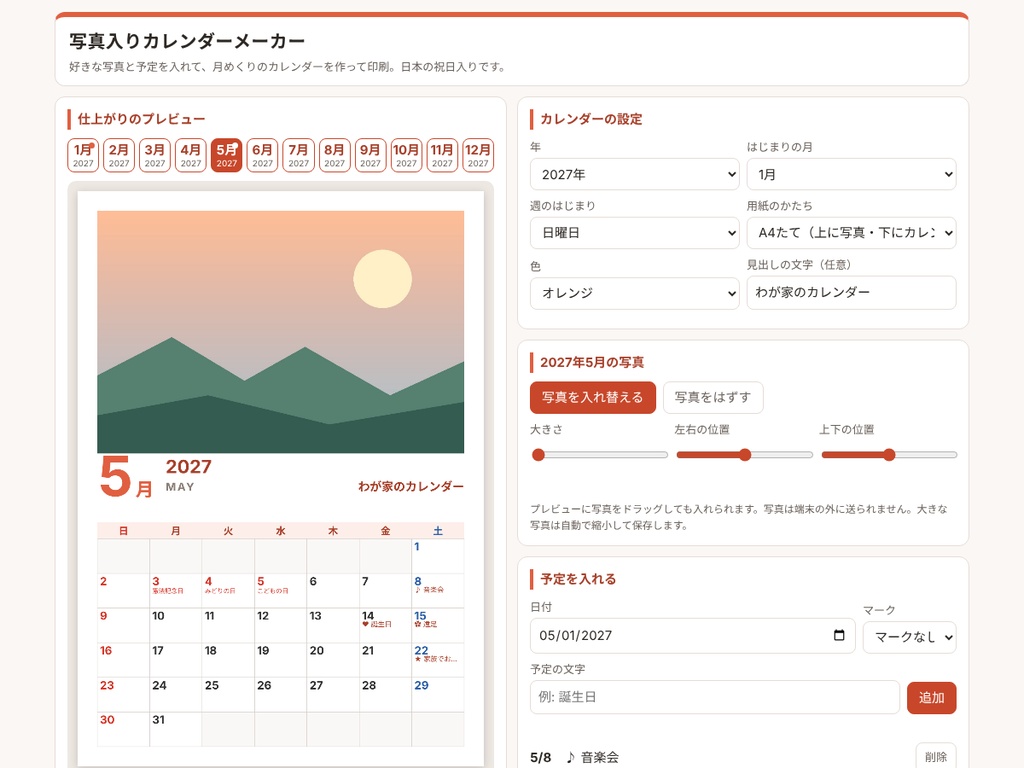Image resolution: width=1024 pixels, height=768 pixels.
Task: Click the 日付 date input field
Action: point(692,635)
